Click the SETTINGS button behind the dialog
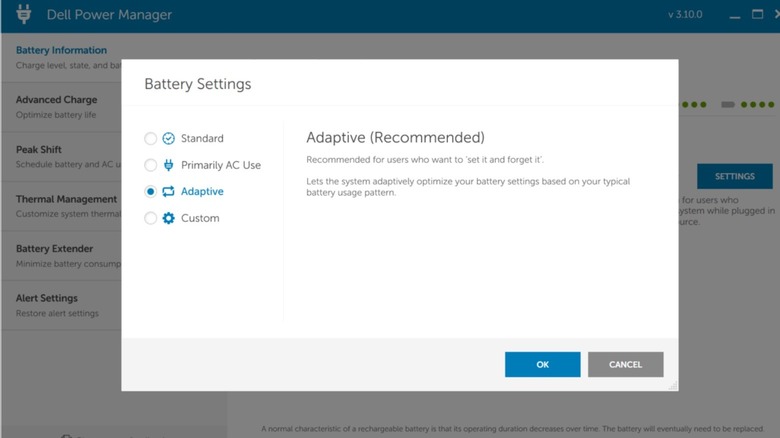 pyautogui.click(x=735, y=176)
